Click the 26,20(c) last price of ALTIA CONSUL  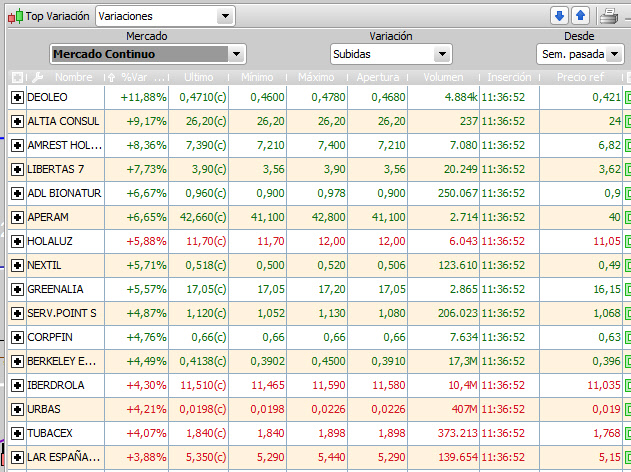click(206, 122)
